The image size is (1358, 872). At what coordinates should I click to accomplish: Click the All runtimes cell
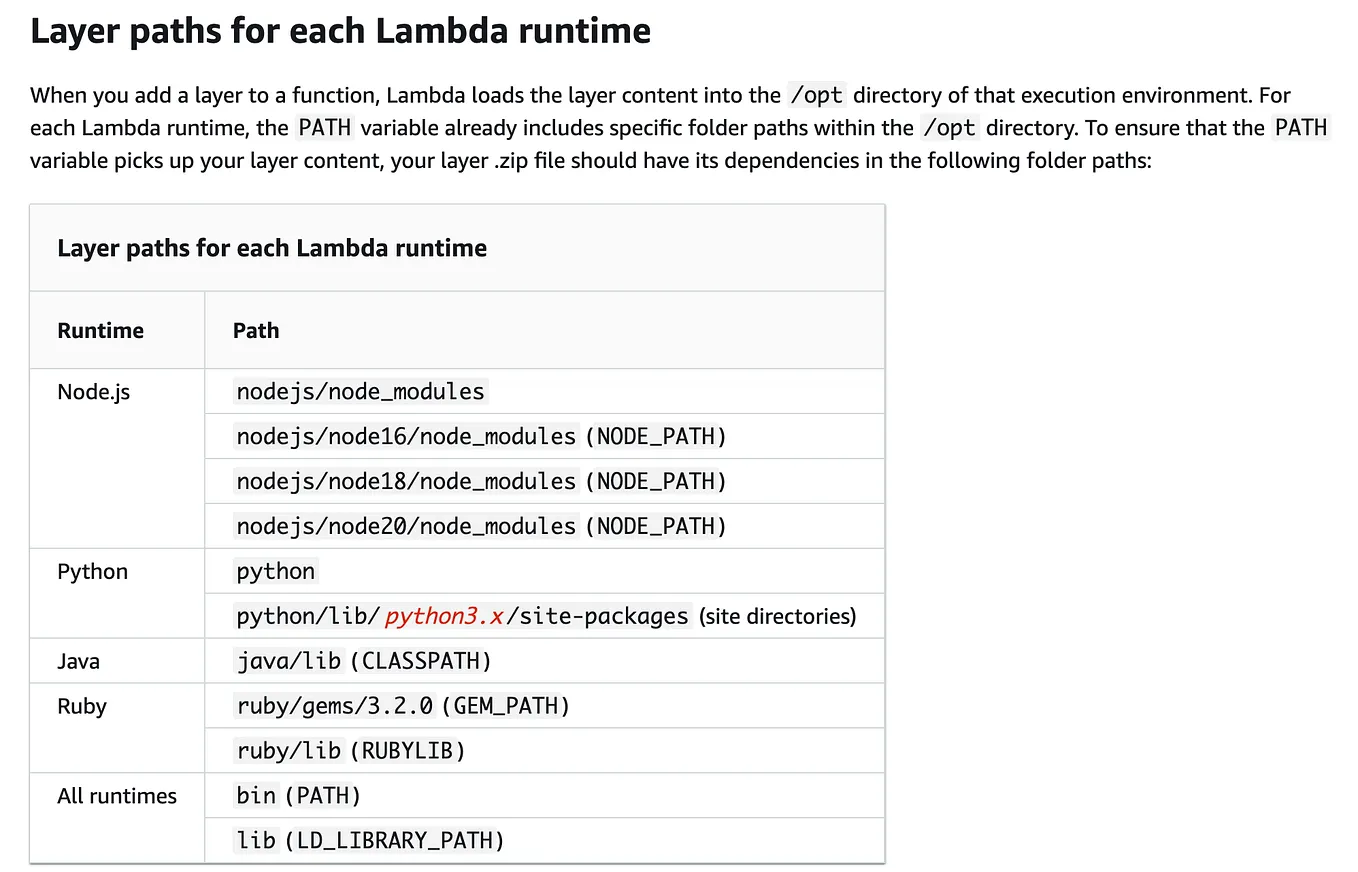coord(116,796)
